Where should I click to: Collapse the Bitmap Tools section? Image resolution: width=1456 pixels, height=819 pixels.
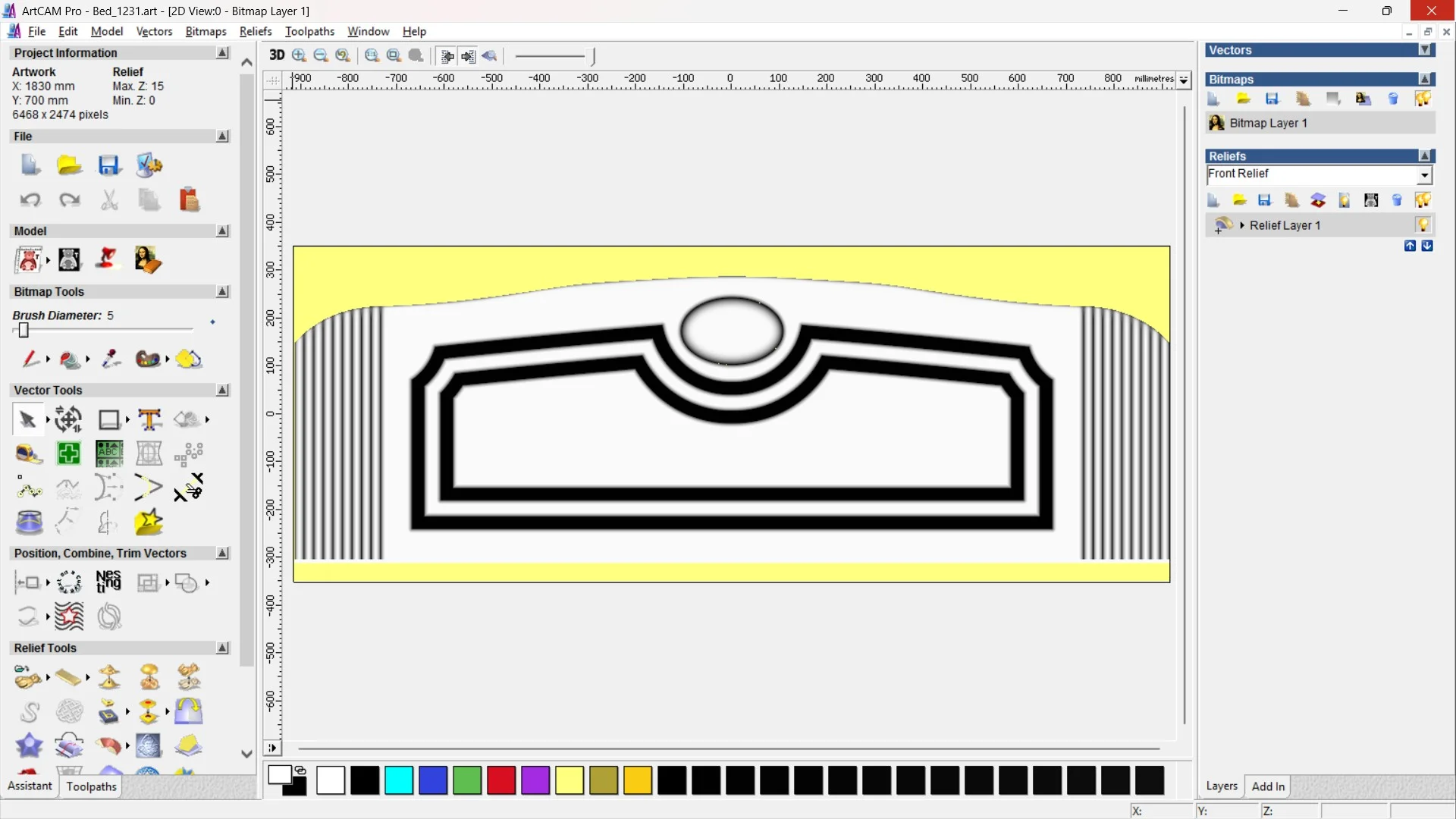click(222, 292)
